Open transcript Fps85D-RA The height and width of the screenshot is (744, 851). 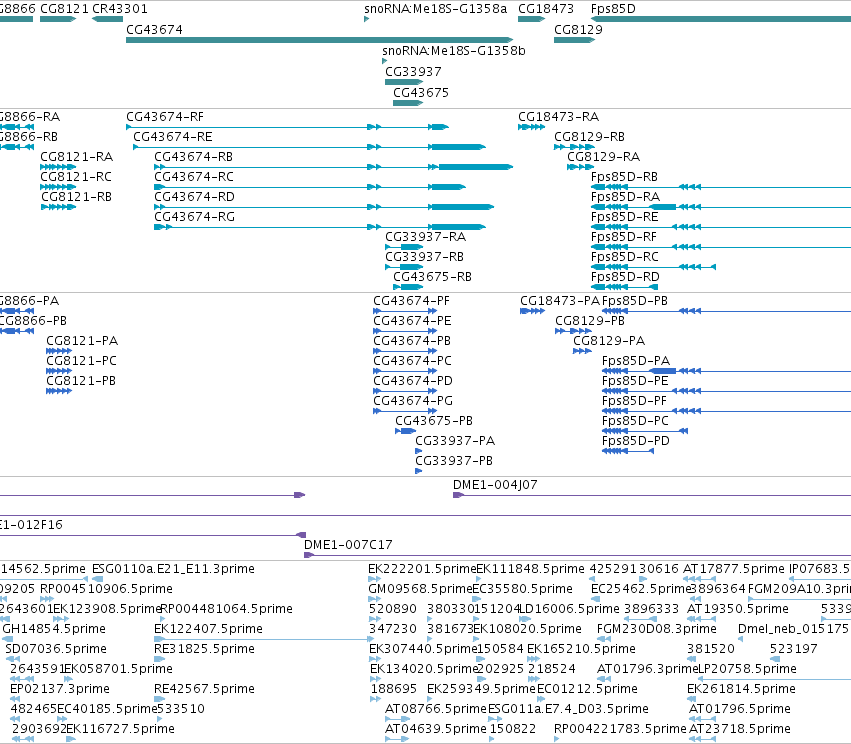[x=625, y=196]
